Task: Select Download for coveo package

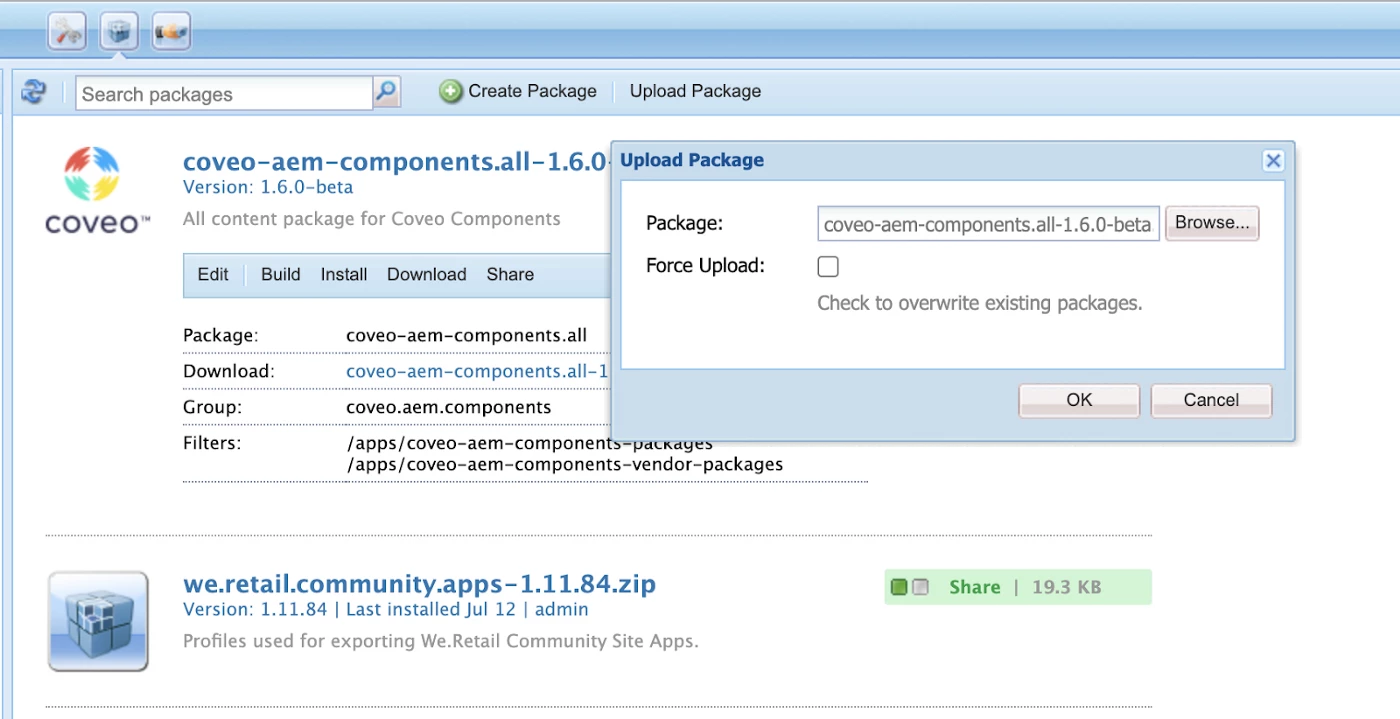Action: click(427, 274)
